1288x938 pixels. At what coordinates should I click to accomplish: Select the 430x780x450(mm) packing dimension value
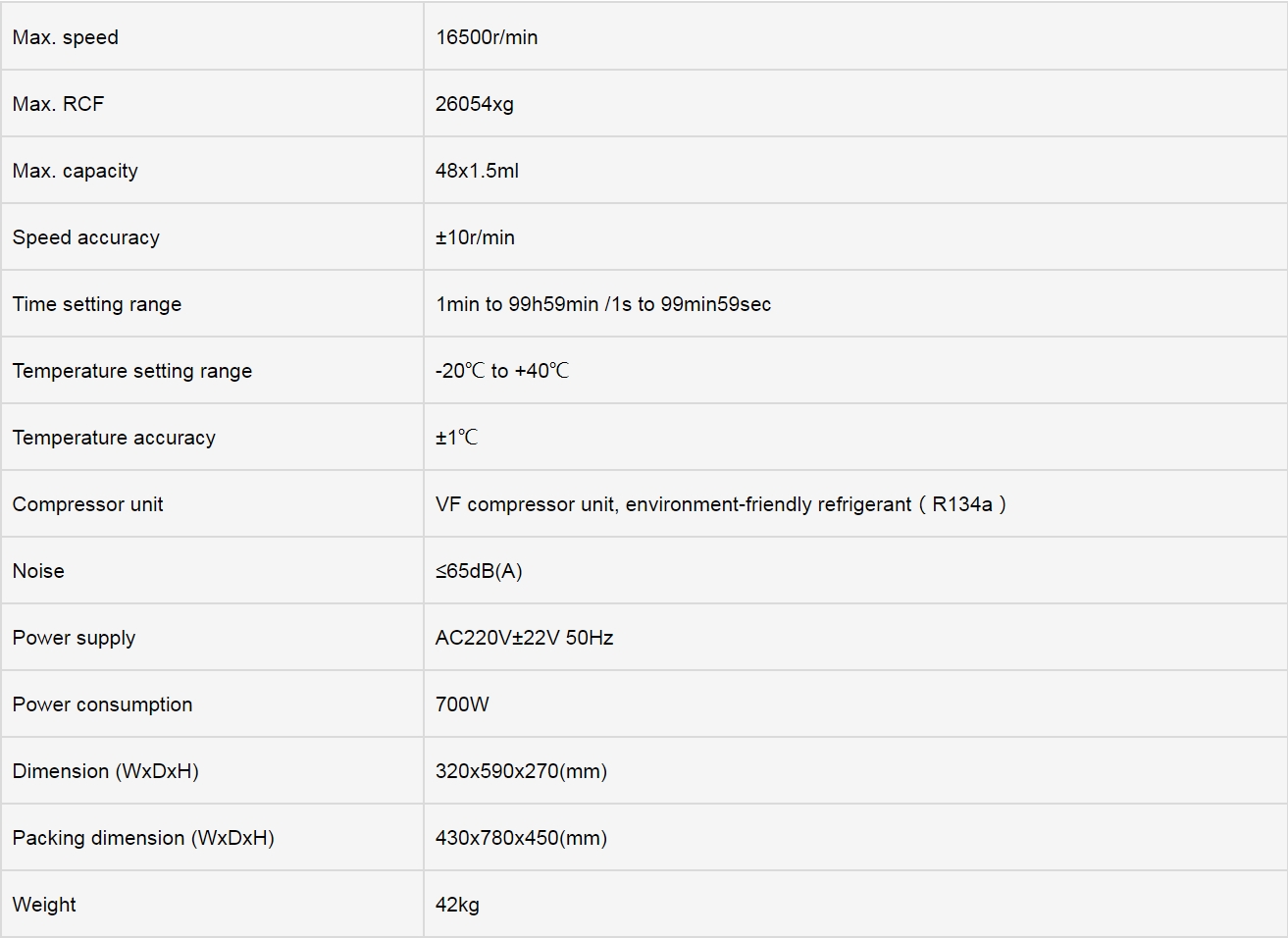pos(521,838)
